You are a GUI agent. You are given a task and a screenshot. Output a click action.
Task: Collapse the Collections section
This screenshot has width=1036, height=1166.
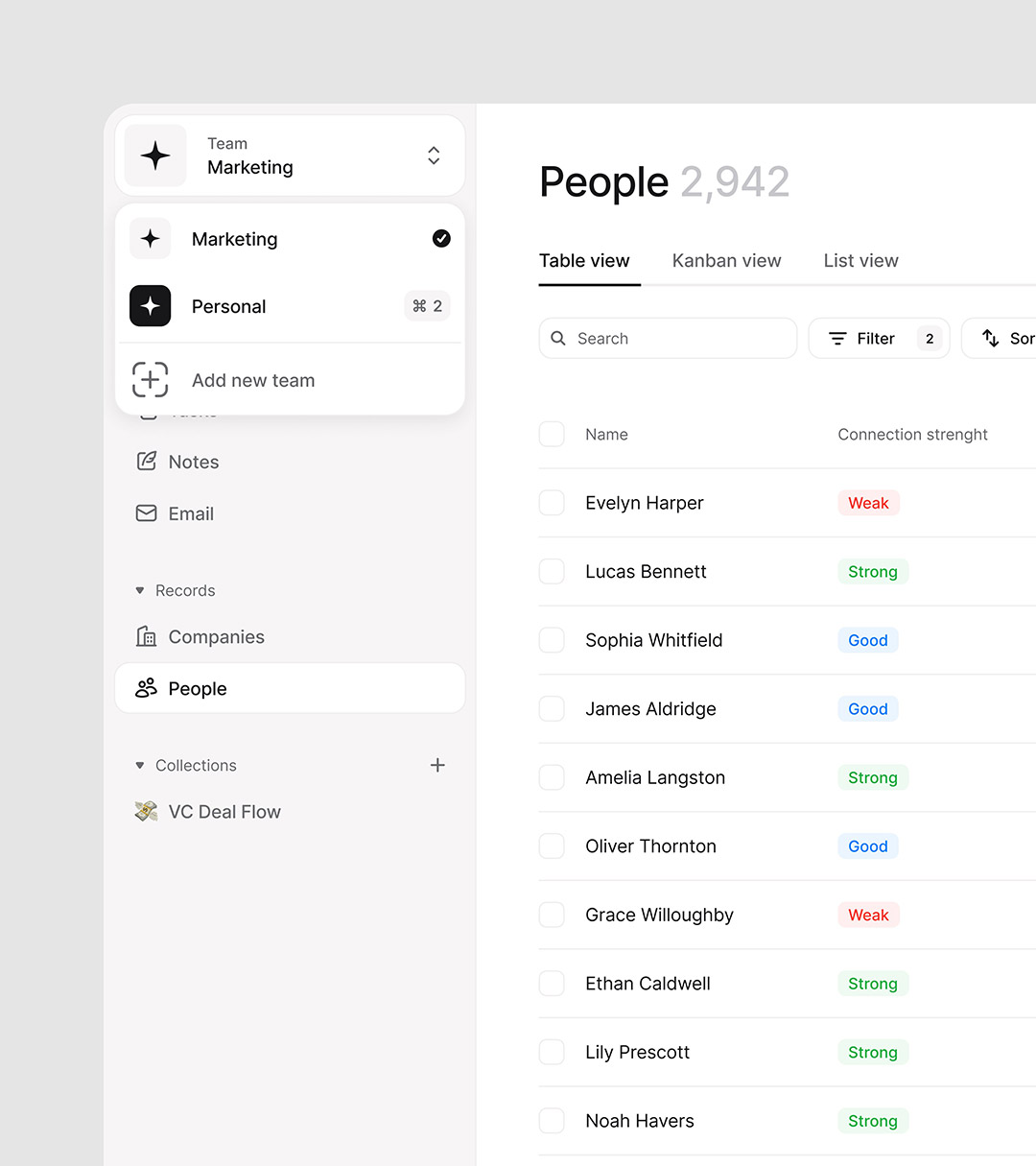(140, 765)
